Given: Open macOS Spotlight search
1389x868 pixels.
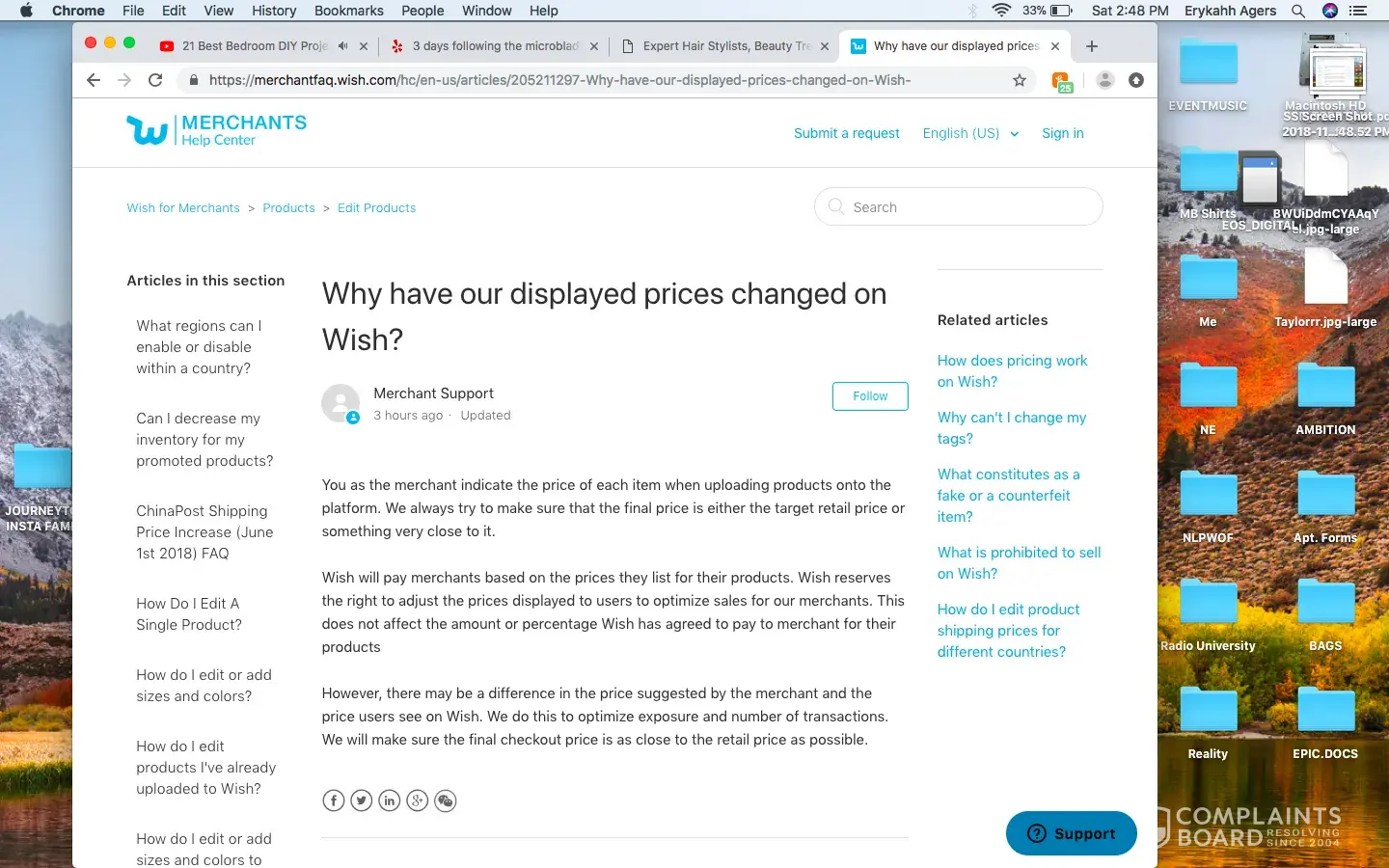Looking at the screenshot, I should tap(1298, 11).
